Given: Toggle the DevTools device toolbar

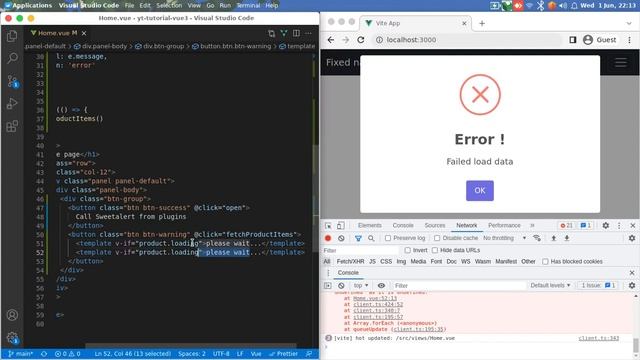Looking at the screenshot, I should (340, 225).
